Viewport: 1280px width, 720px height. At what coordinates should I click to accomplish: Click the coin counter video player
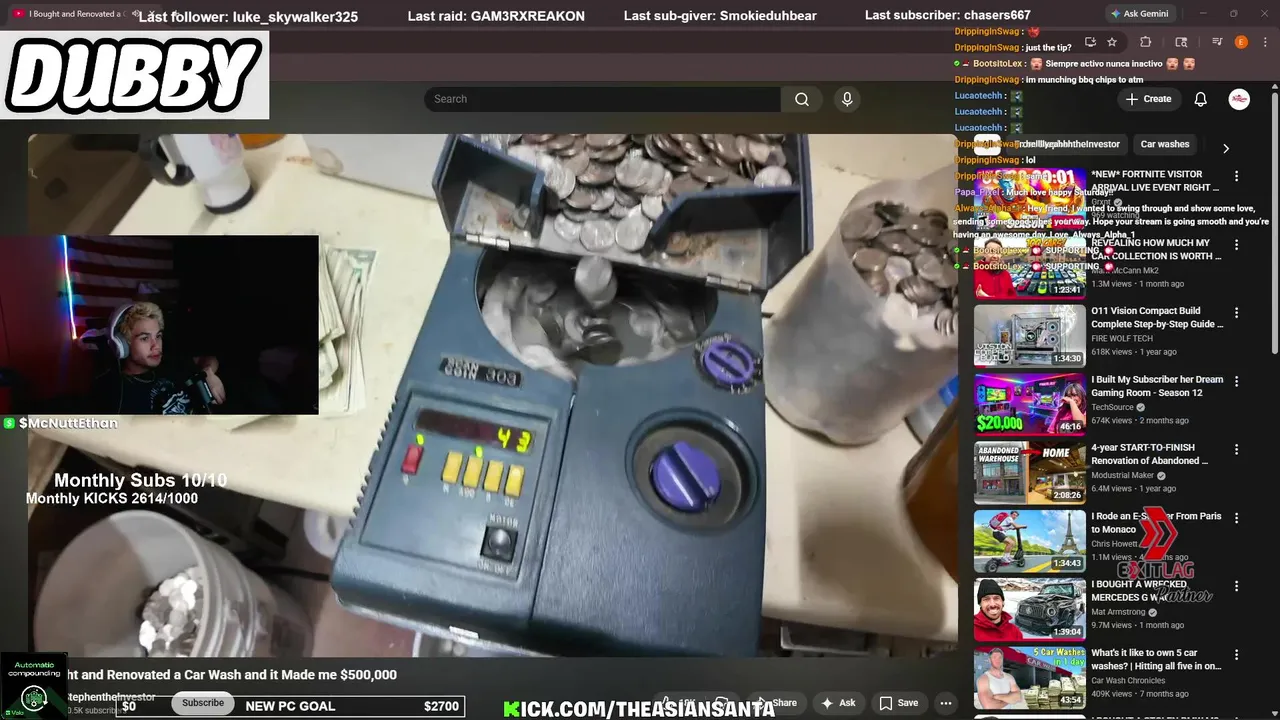pyautogui.click(x=493, y=395)
